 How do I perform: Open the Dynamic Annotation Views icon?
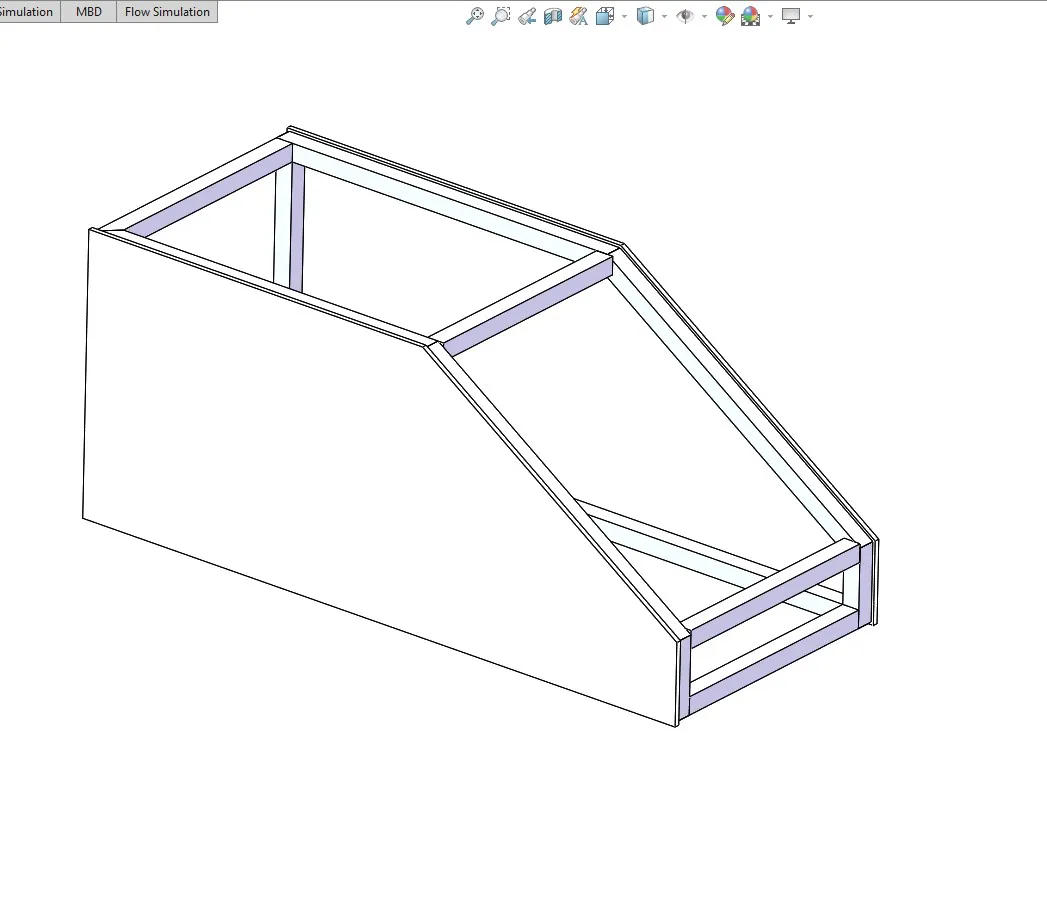pyautogui.click(x=579, y=16)
